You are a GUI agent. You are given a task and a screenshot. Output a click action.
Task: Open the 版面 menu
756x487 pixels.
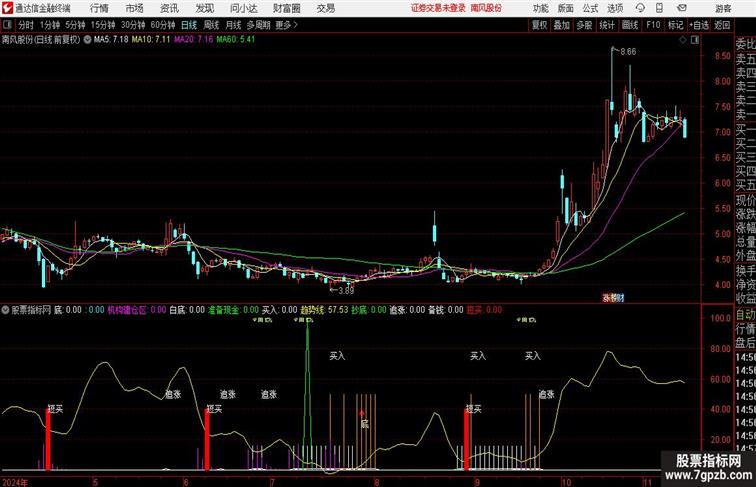566,8
